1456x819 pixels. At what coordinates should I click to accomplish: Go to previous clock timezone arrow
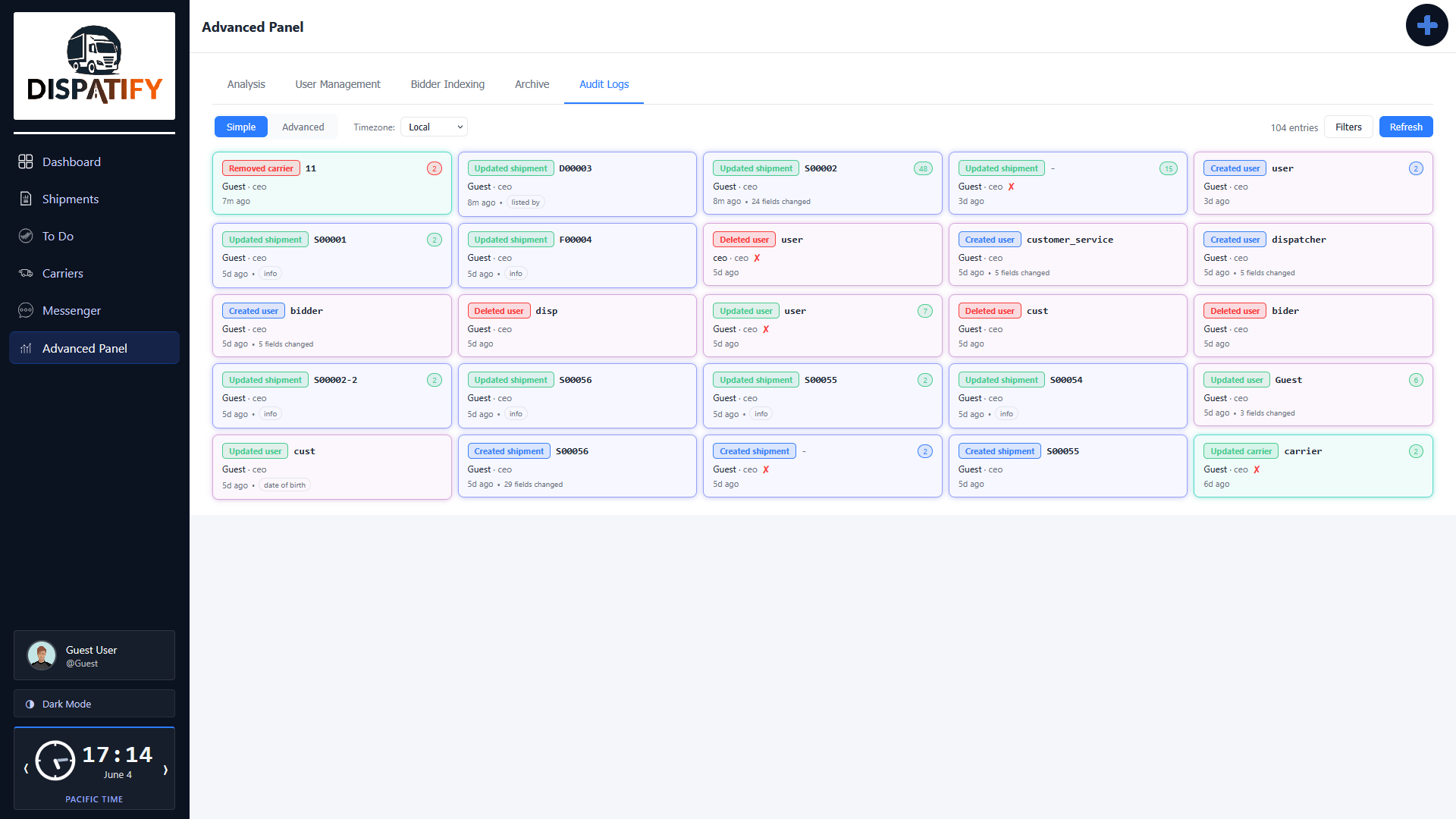[26, 769]
